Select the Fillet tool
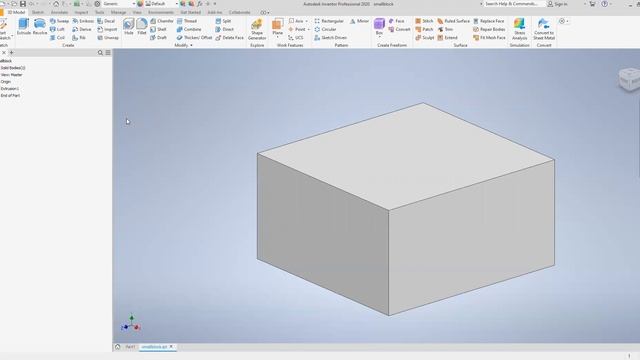 [142, 27]
